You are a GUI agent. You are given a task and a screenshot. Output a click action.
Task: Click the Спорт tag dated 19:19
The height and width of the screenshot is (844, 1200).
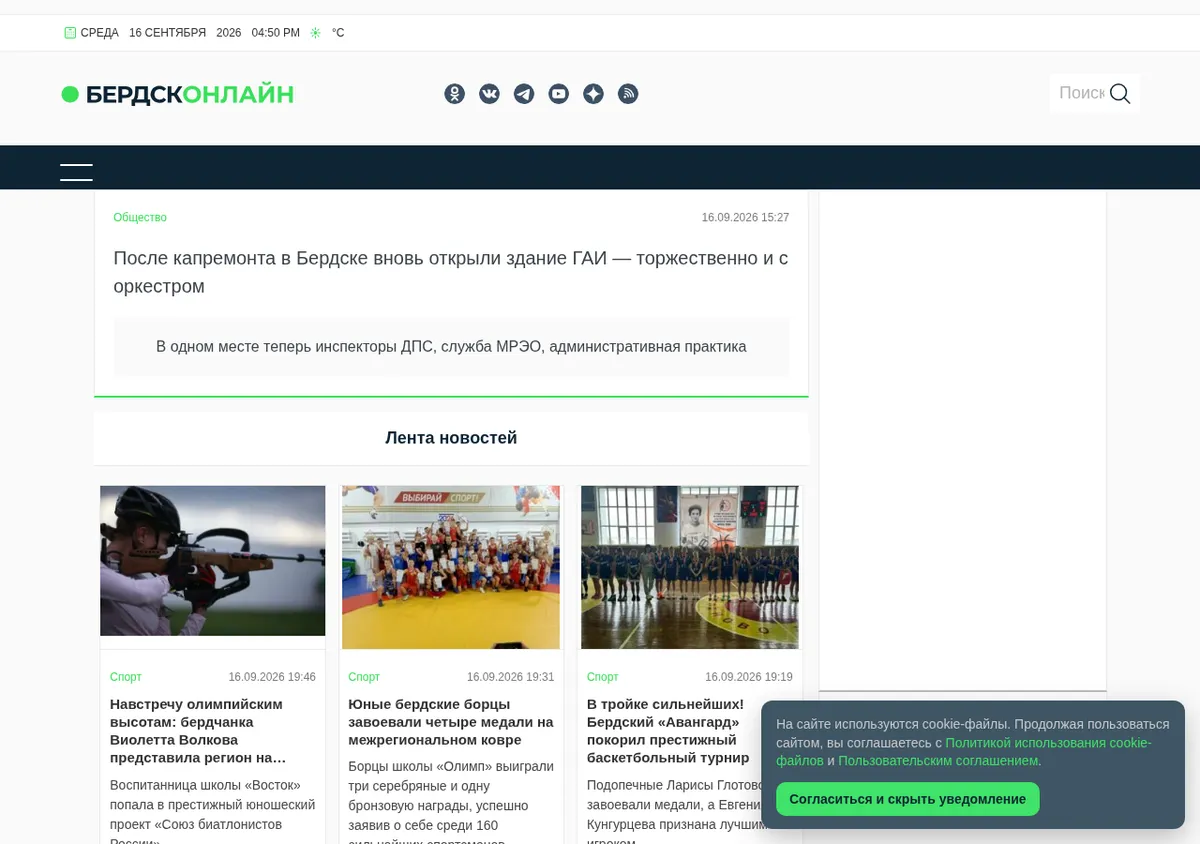(603, 677)
